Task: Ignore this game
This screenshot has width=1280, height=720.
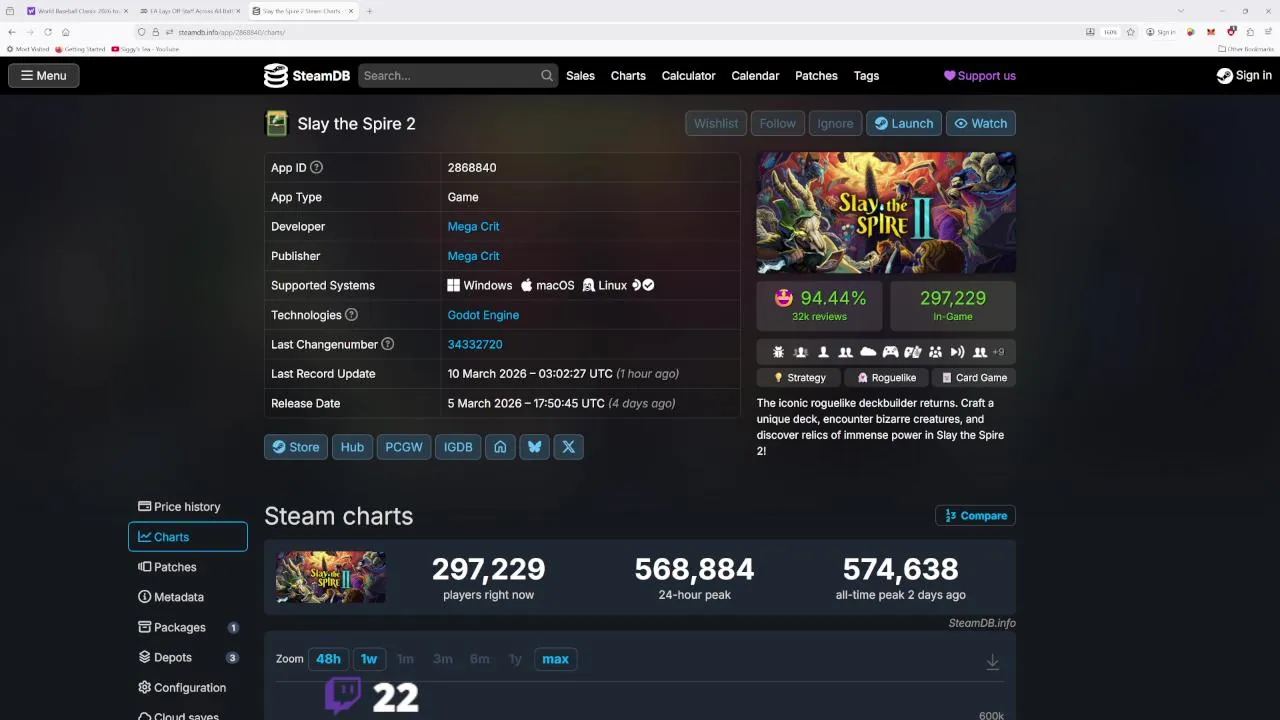Action: point(835,124)
